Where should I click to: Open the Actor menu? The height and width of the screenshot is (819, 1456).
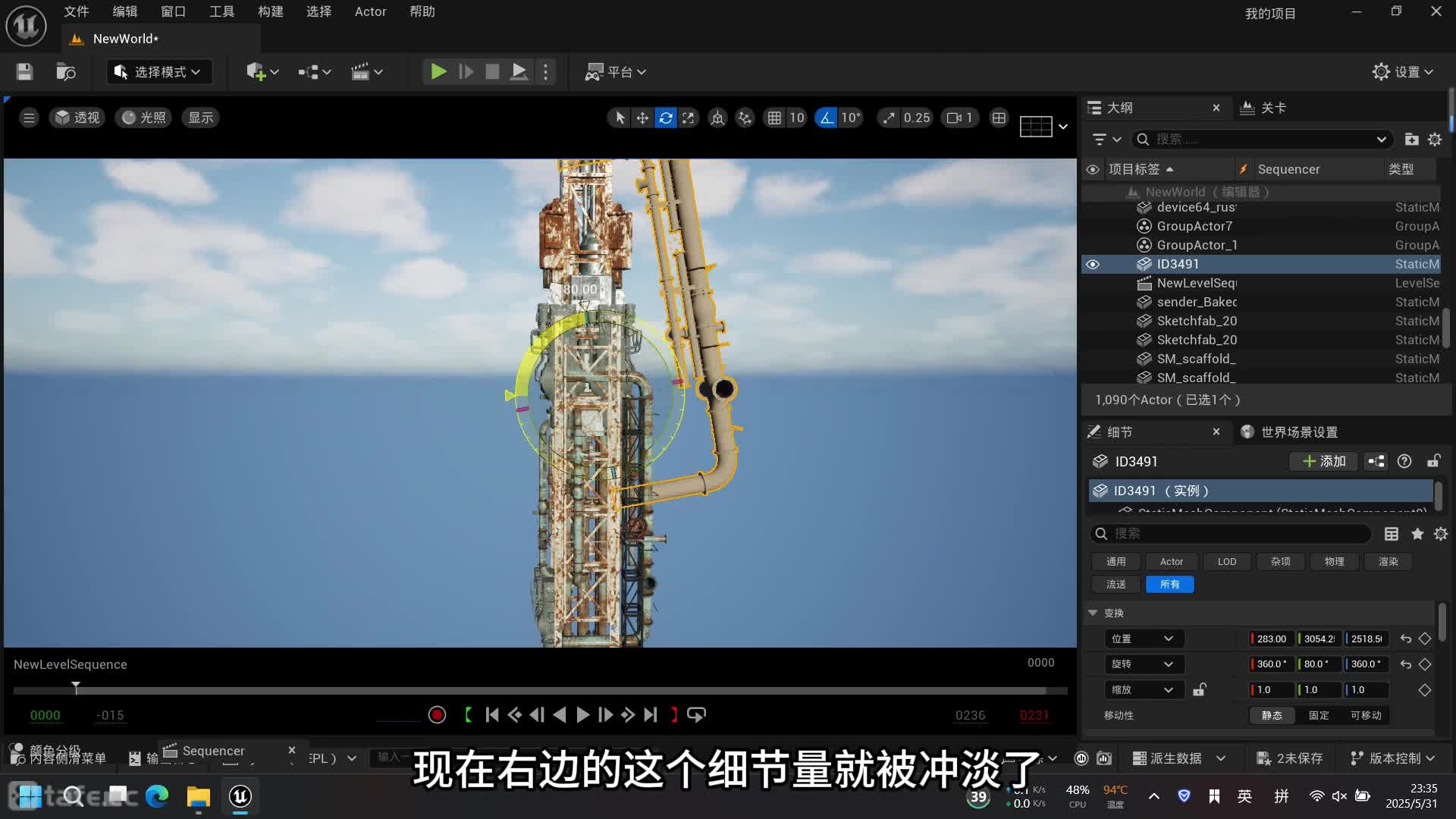pyautogui.click(x=371, y=11)
